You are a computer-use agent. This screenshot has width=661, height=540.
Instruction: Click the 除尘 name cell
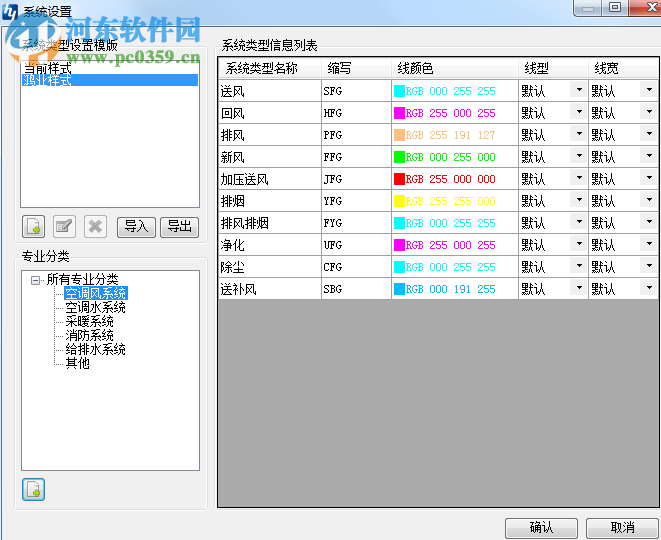[x=270, y=267]
